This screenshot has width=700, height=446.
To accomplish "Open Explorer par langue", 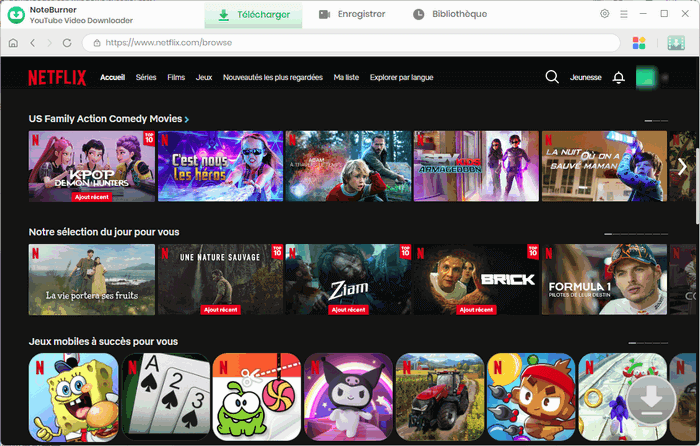I will coord(401,77).
